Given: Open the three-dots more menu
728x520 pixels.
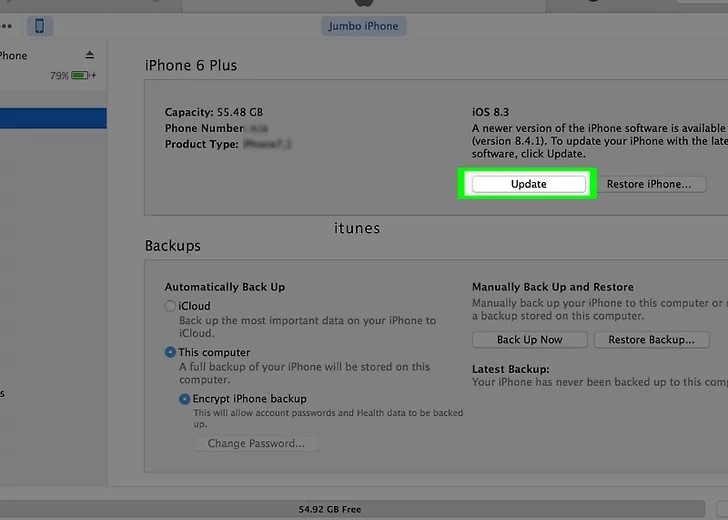Looking at the screenshot, I should 6,26.
